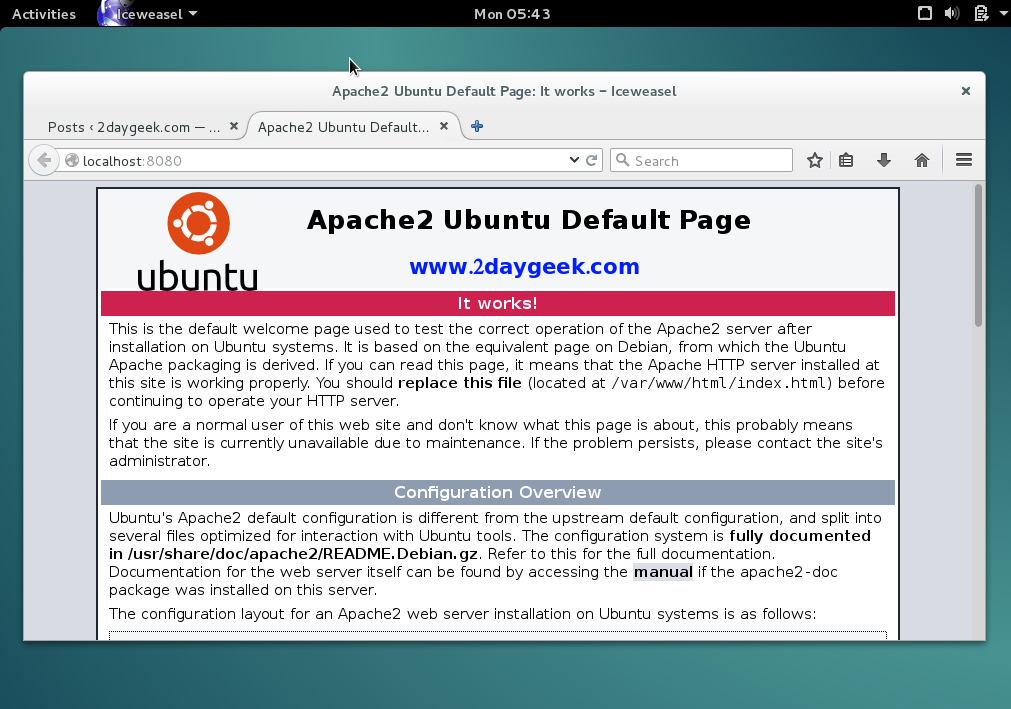The image size is (1011, 709).
Task: Close the Apache2 Ubuntu Default tab
Action: coord(444,126)
